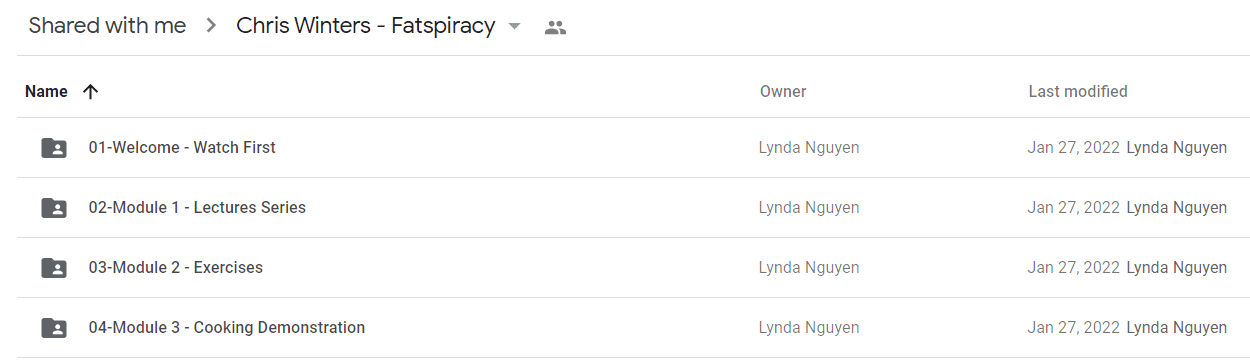Viewport: 1250px width, 361px height.
Task: Select the 02-Module 1 shared folder icon
Action: pos(54,208)
